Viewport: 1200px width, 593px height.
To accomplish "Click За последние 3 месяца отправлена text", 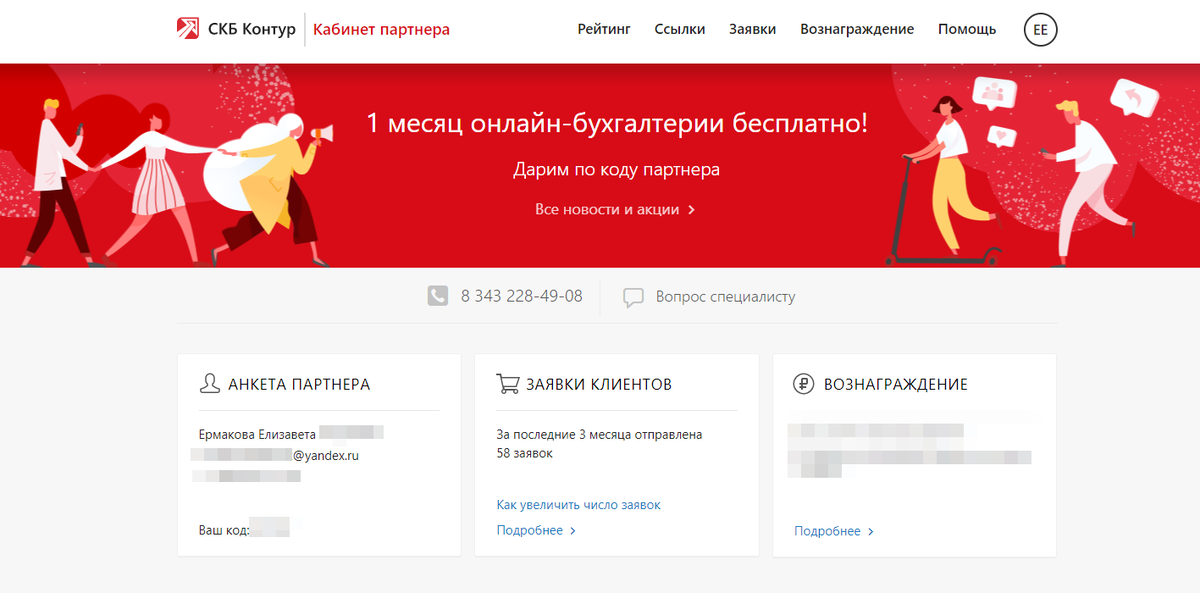I will coord(599,435).
